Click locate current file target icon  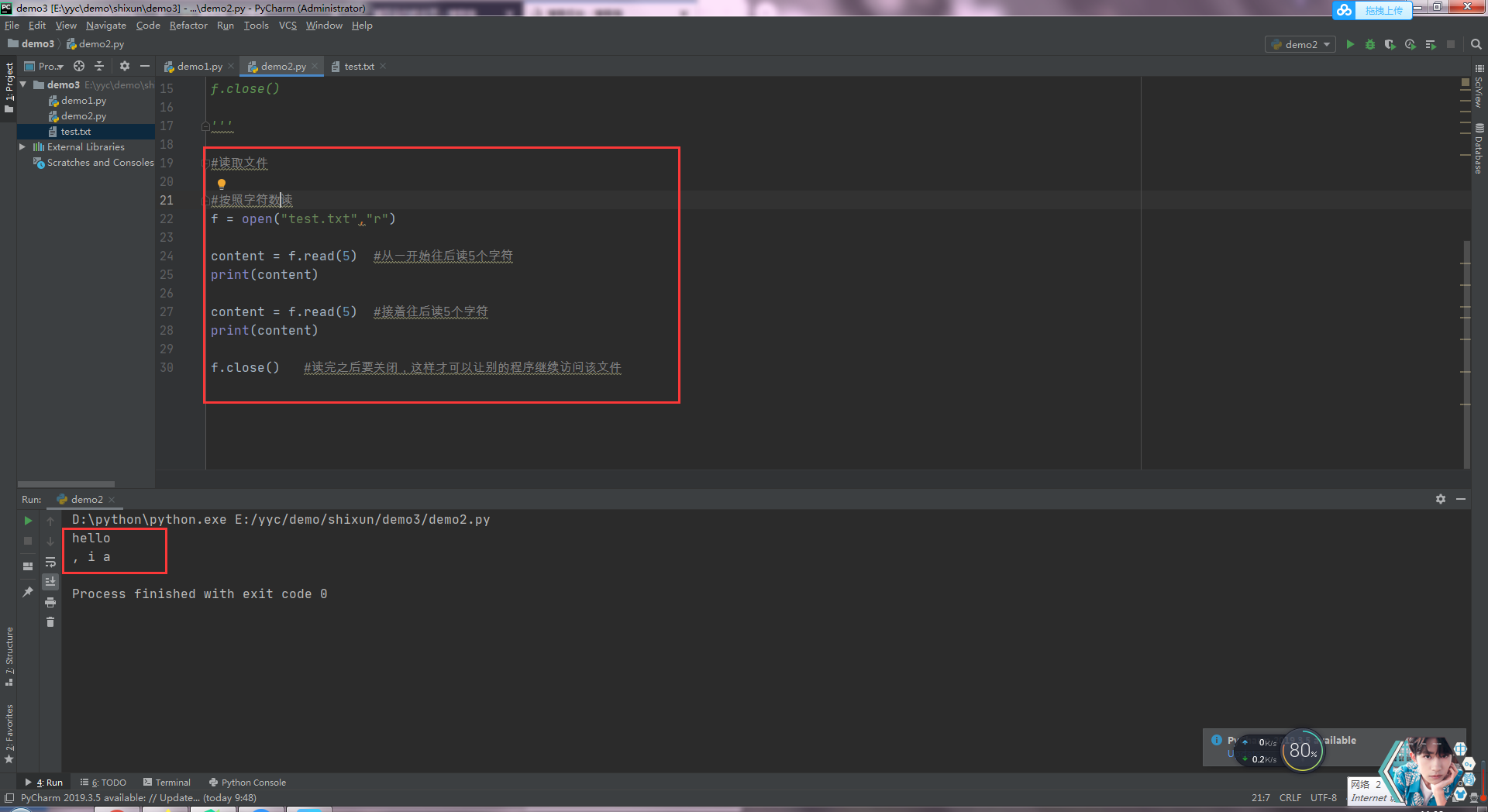pyautogui.click(x=79, y=66)
